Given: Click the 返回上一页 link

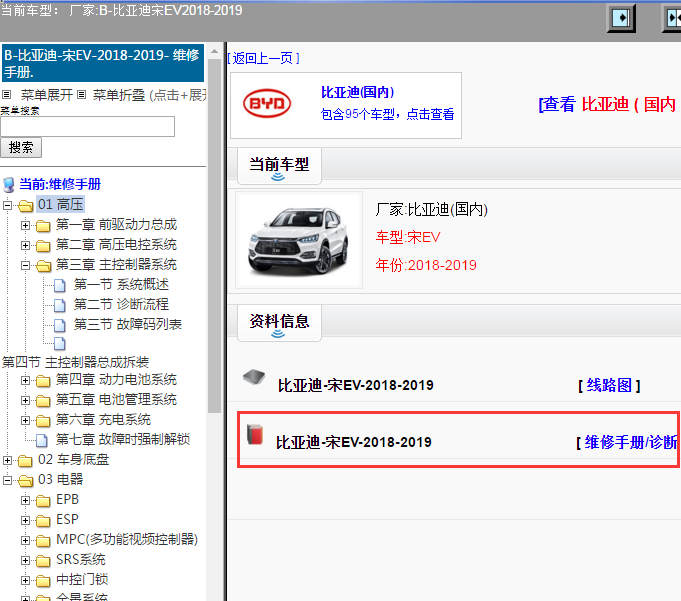Looking at the screenshot, I should [x=263, y=58].
